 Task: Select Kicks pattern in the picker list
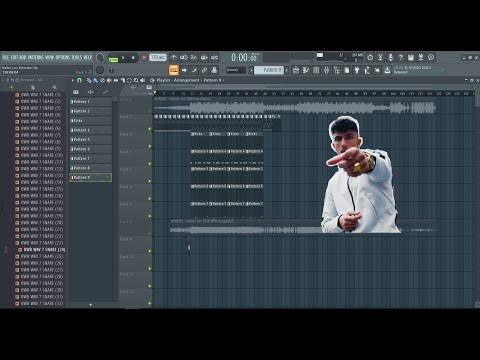pos(90,121)
